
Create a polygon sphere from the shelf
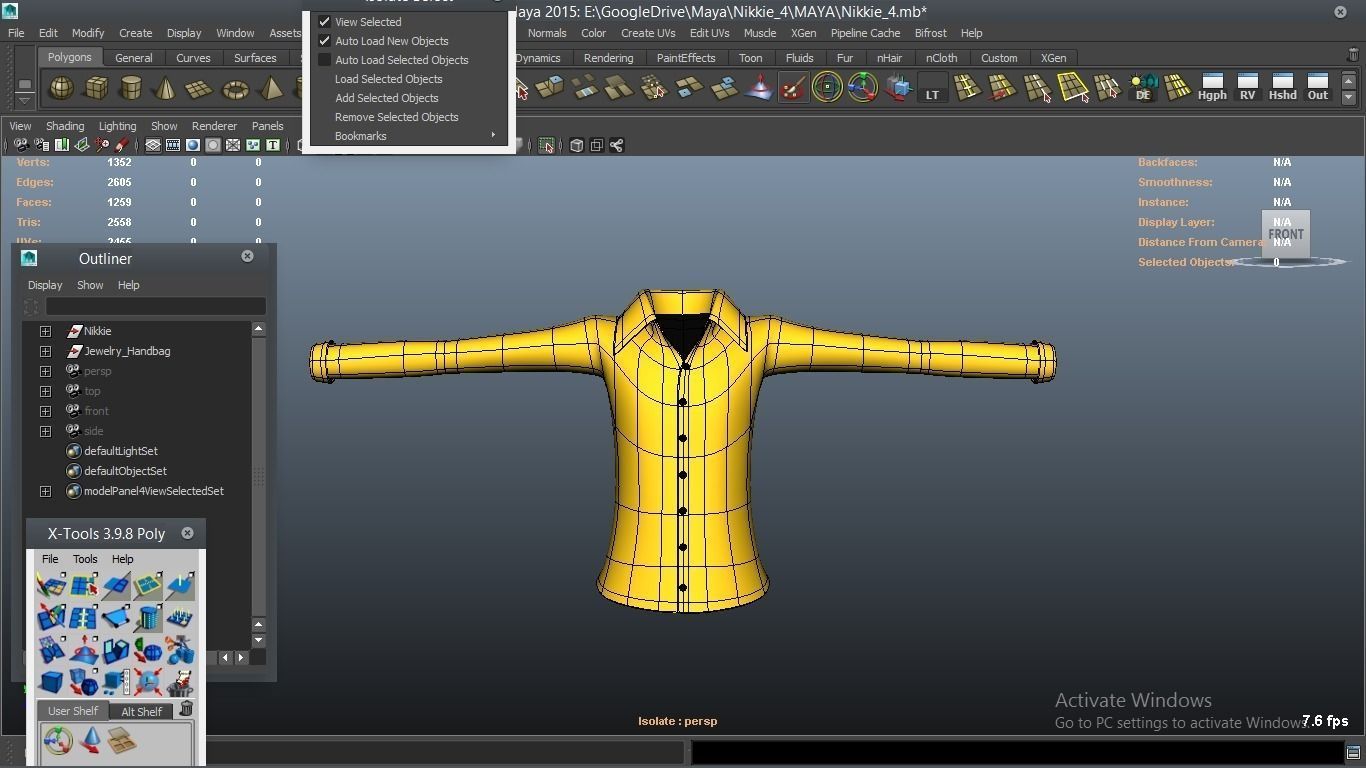click(x=62, y=89)
